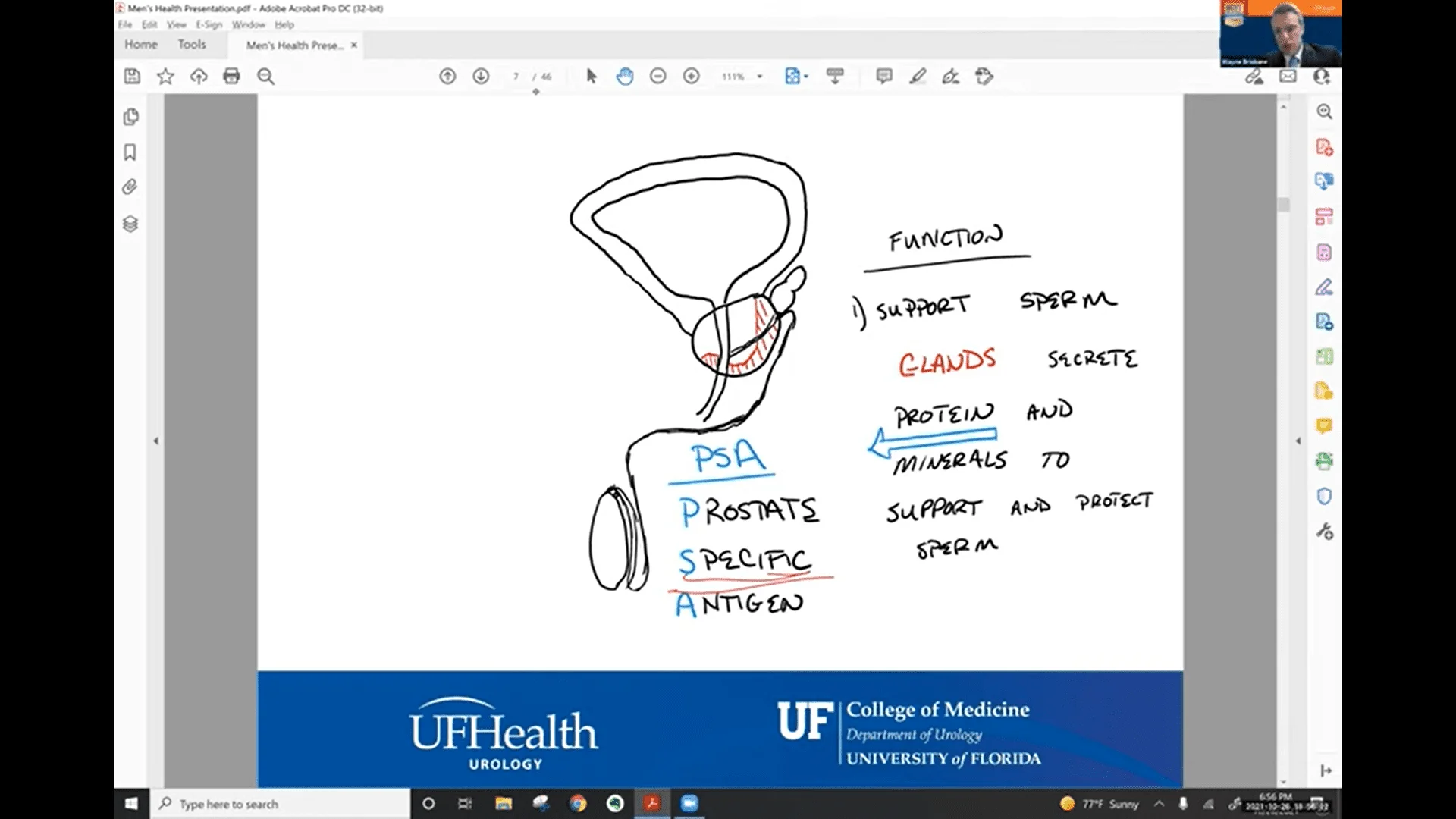
Task: Open the Protect shield tool in right pane
Action: coord(1324,497)
